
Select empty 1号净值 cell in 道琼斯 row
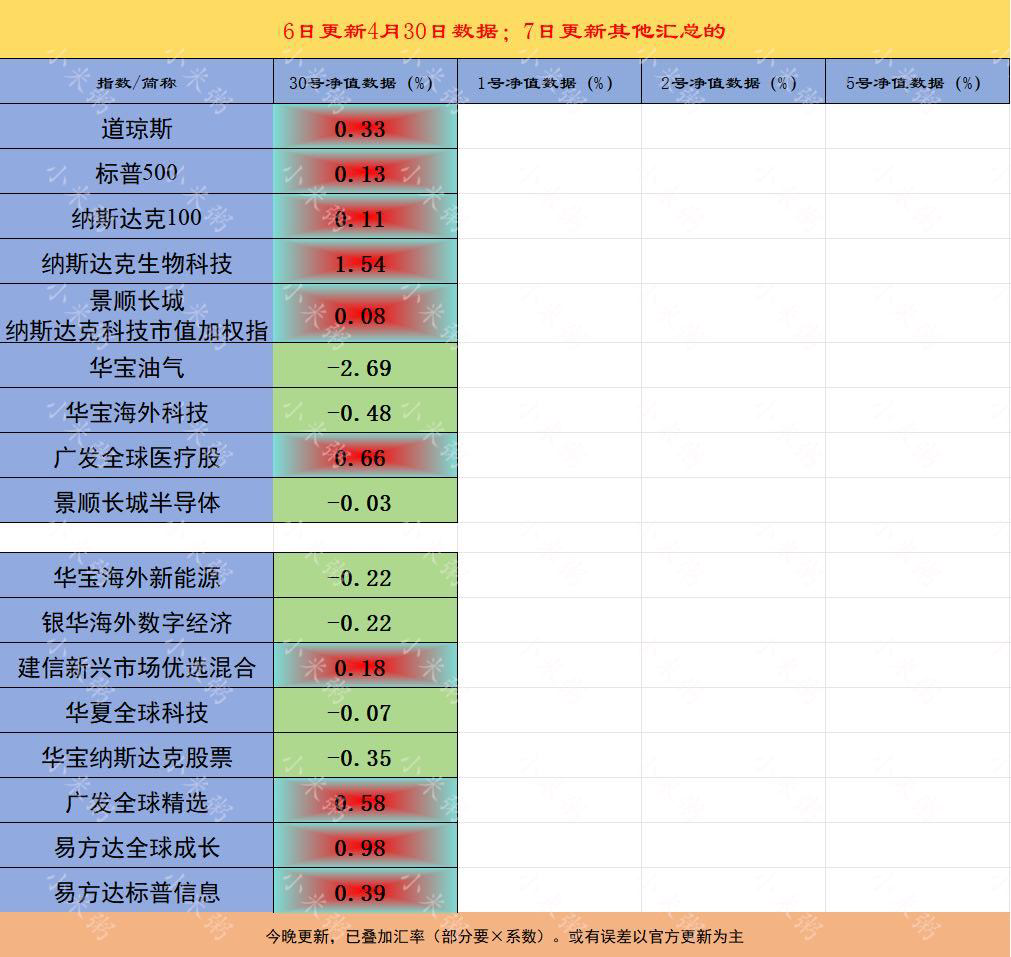click(549, 127)
